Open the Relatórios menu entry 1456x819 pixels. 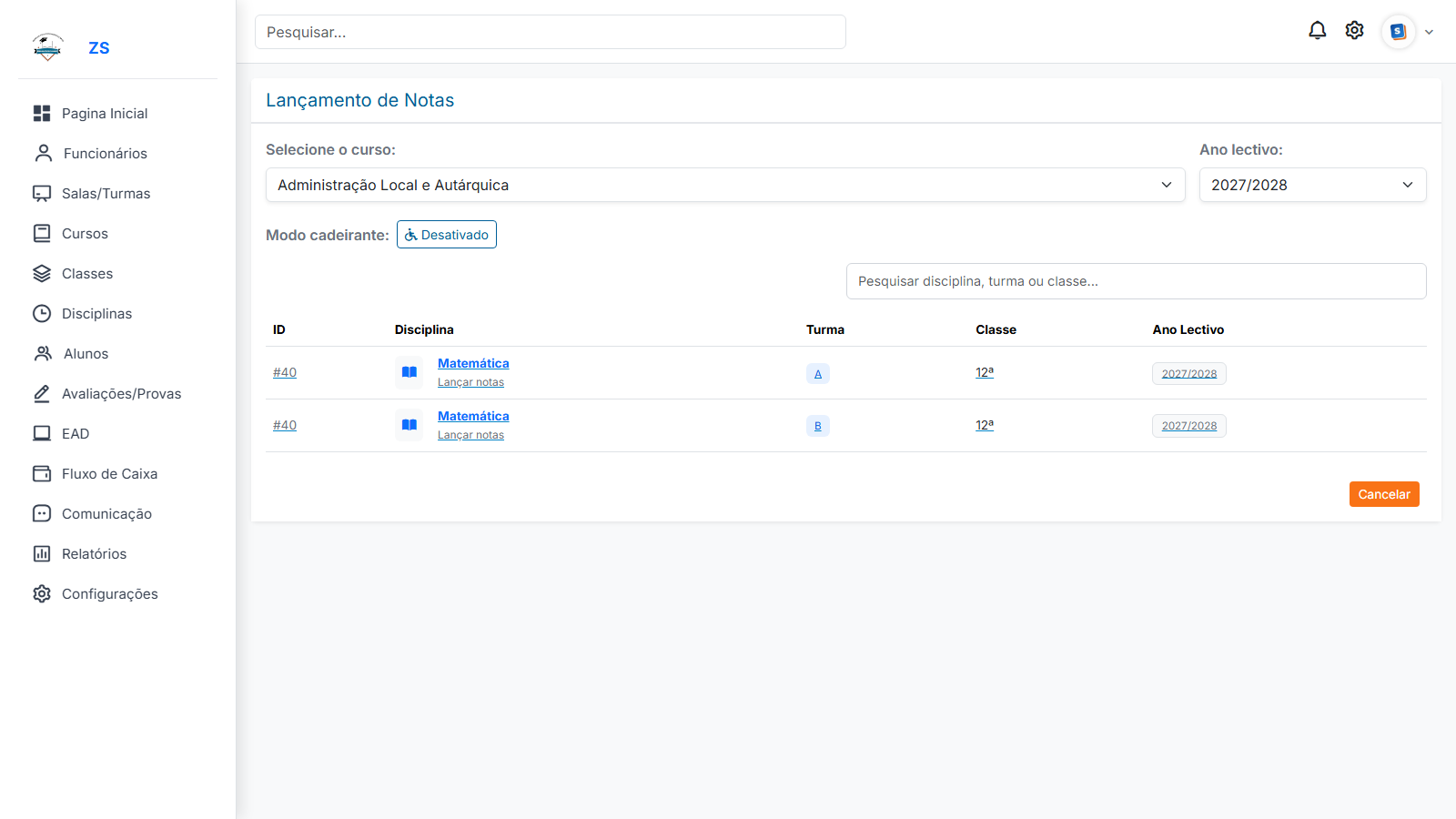pyautogui.click(x=94, y=553)
